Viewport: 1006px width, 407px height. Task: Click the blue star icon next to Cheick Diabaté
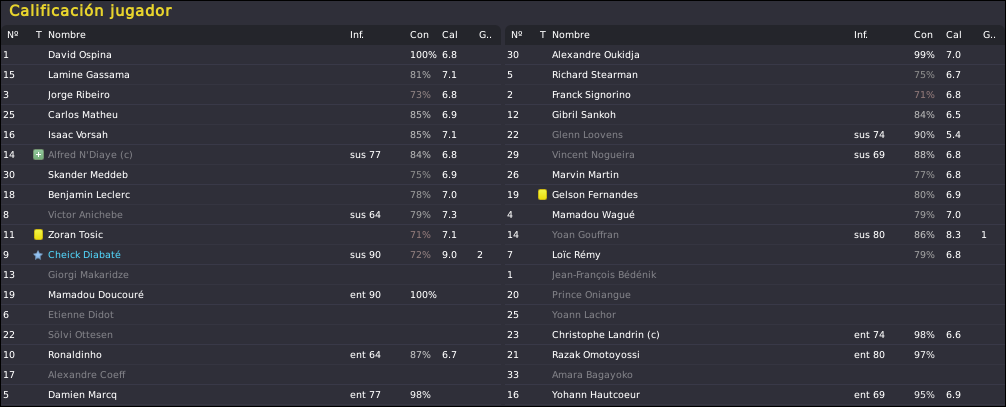(x=38, y=255)
